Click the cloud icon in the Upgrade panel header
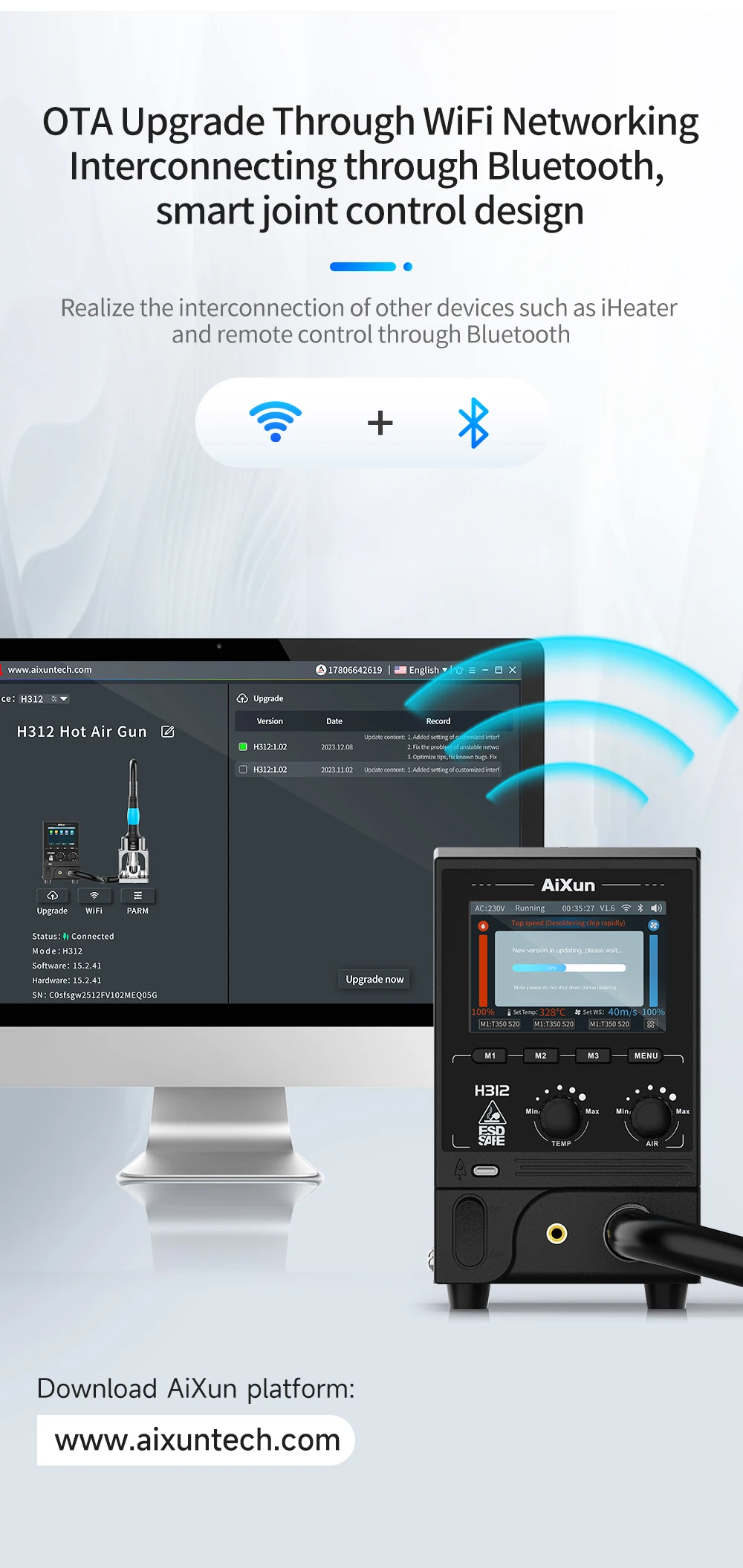The width and height of the screenshot is (743, 1568). coord(242,698)
